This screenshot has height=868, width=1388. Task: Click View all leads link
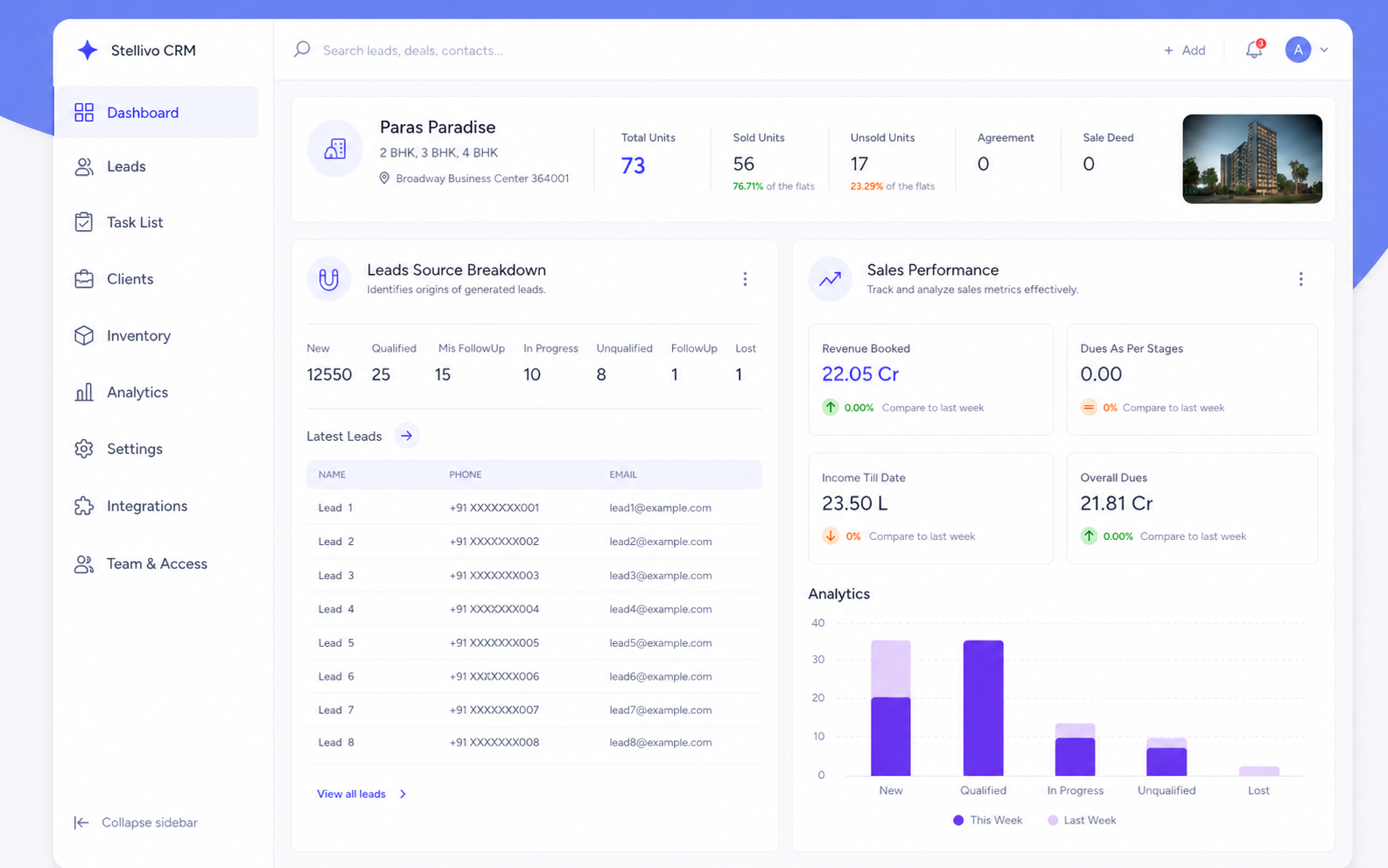(351, 794)
